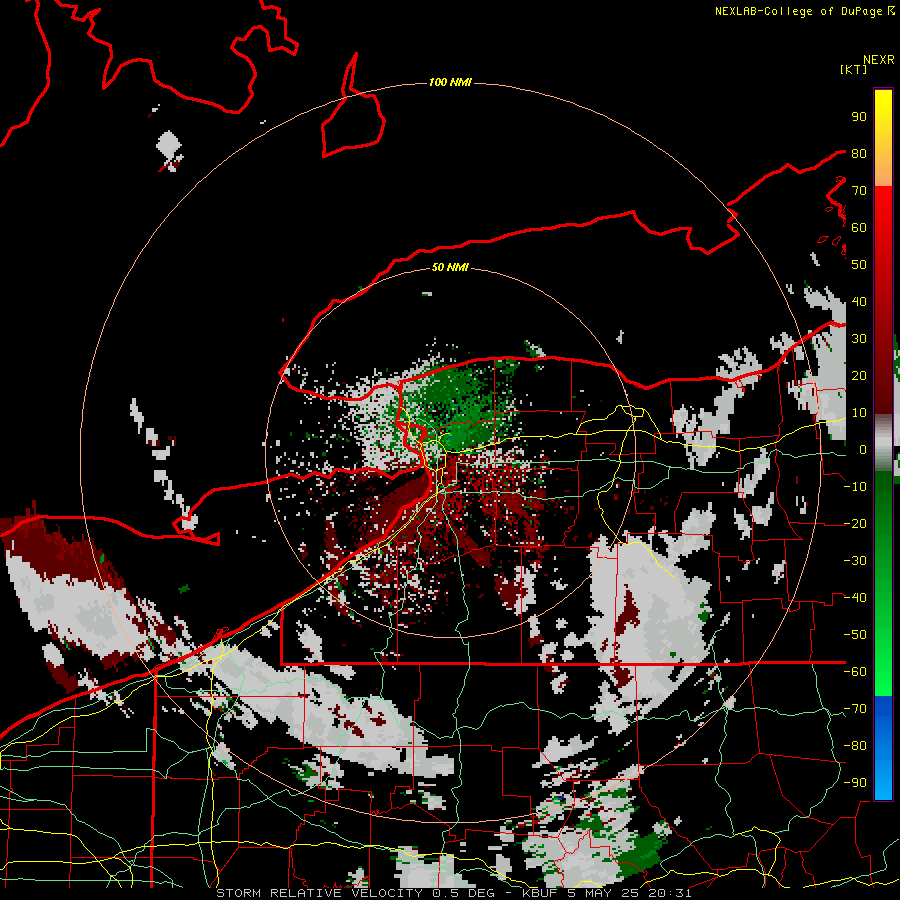Click the -30 legend value
The width and height of the screenshot is (900, 900).
click(x=855, y=561)
